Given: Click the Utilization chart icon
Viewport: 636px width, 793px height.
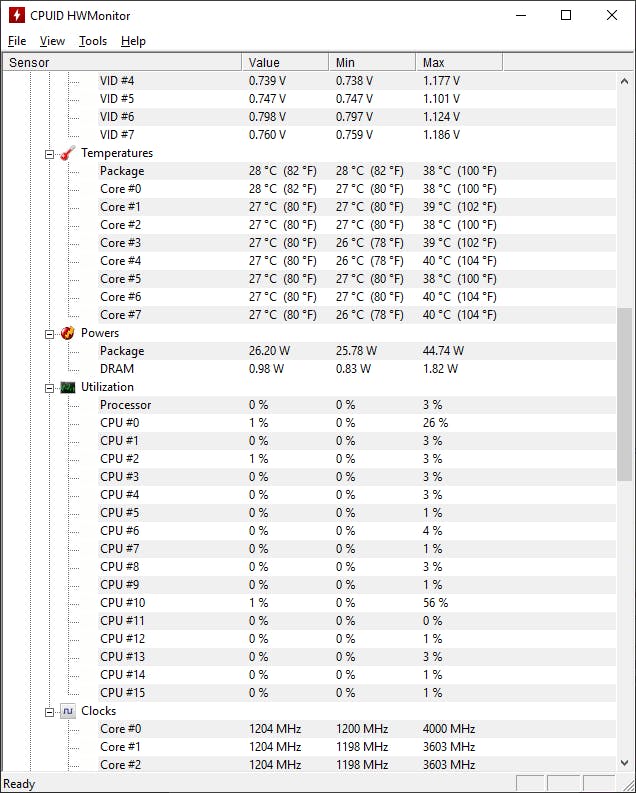Looking at the screenshot, I should tap(67, 387).
